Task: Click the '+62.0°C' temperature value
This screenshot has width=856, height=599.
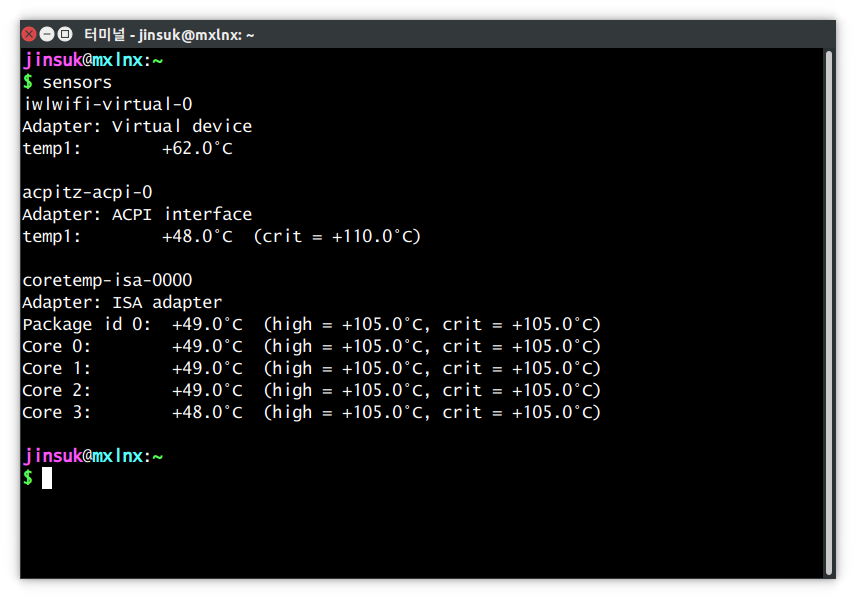Action: pos(197,149)
